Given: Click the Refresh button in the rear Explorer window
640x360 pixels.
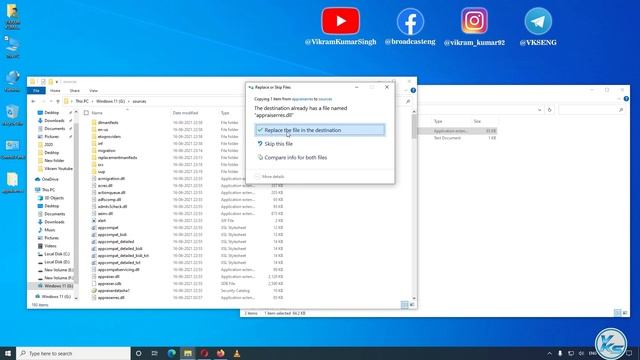Looking at the screenshot, I should click(549, 110).
